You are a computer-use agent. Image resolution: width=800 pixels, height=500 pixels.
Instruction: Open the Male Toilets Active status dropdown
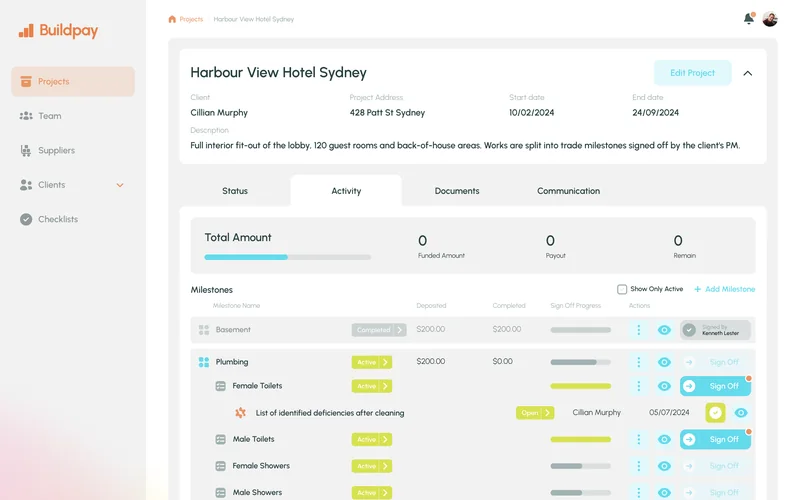click(x=371, y=439)
